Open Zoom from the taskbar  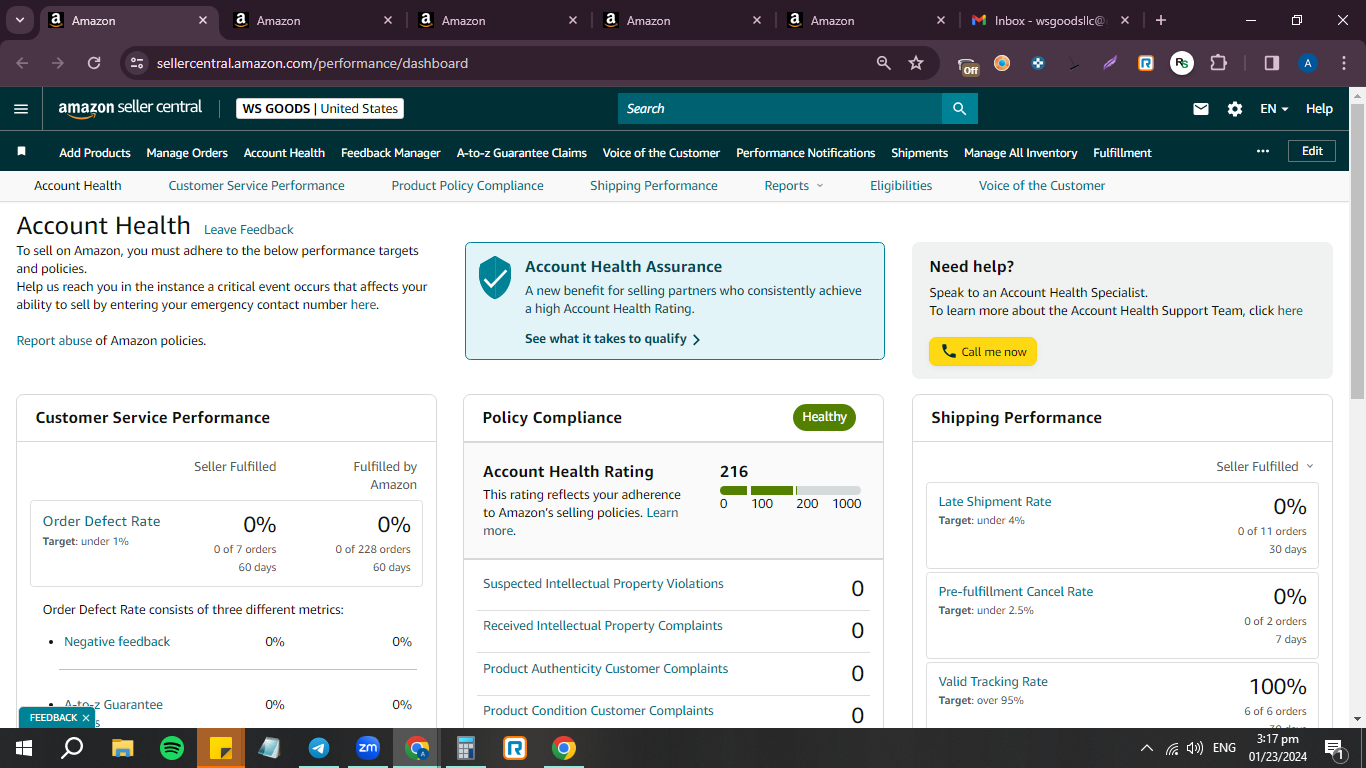click(x=368, y=747)
